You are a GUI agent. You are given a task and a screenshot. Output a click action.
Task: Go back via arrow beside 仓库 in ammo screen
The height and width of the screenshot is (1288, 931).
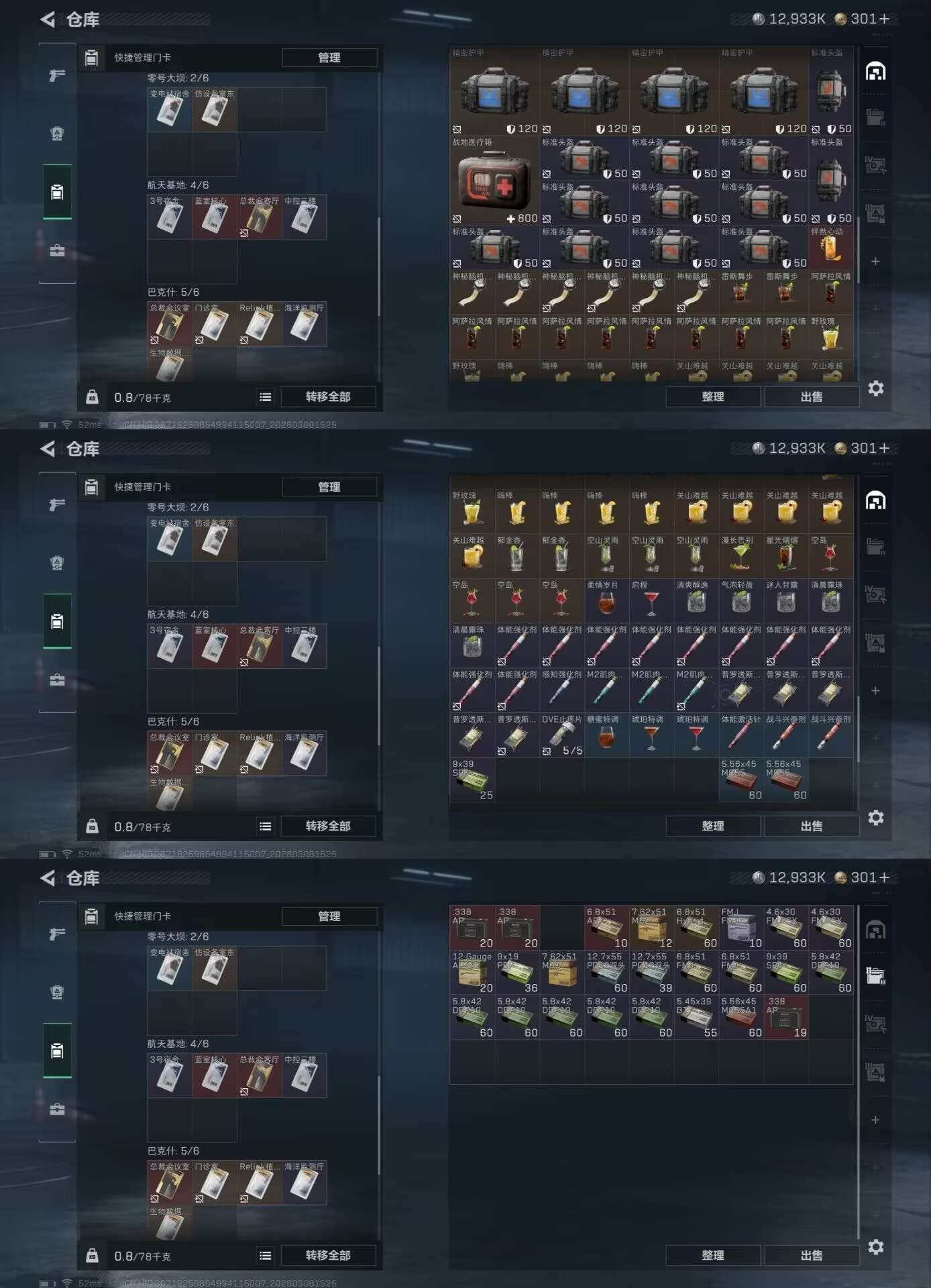click(x=48, y=877)
